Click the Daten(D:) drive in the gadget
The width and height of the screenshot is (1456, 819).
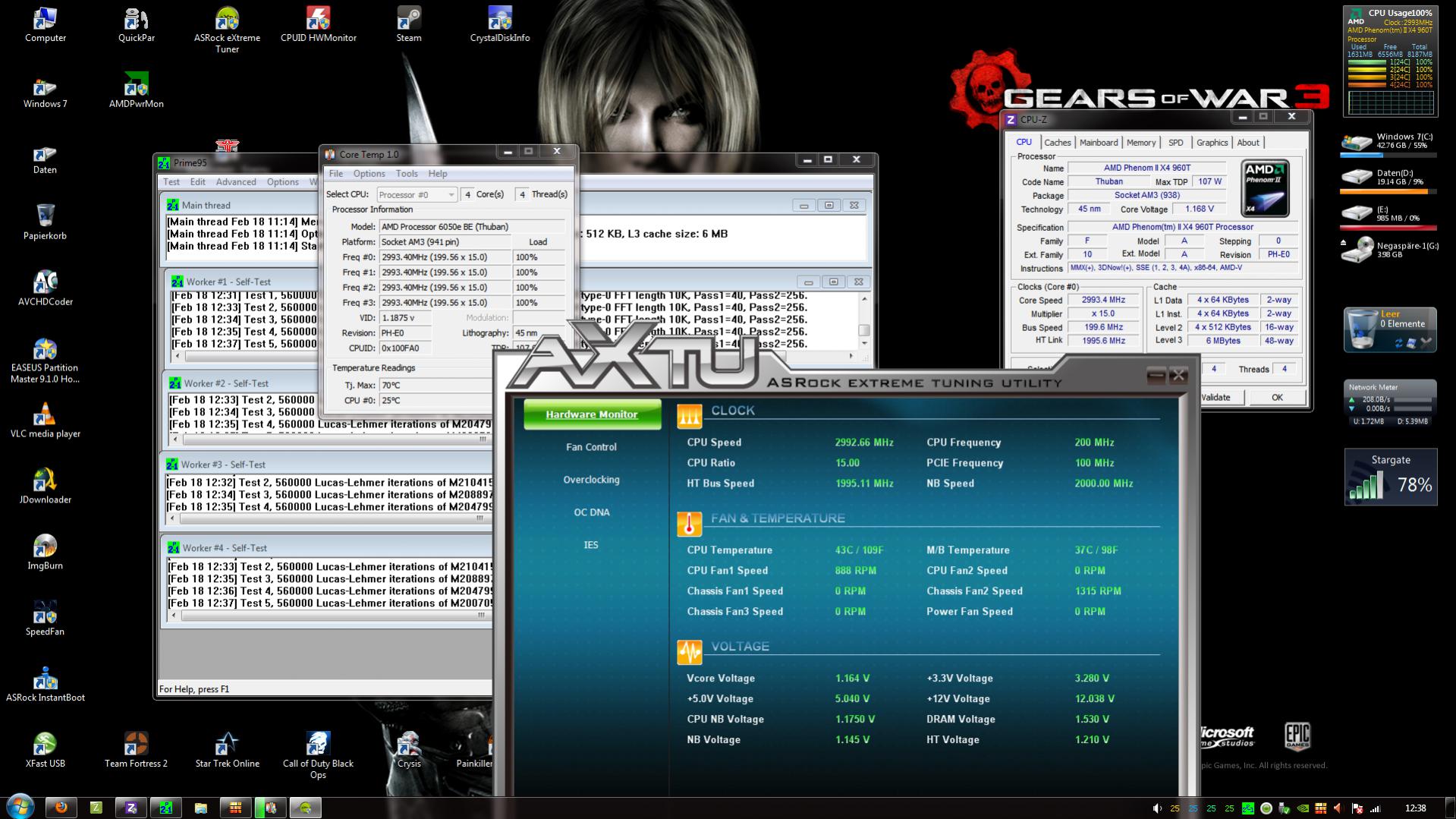(1388, 180)
